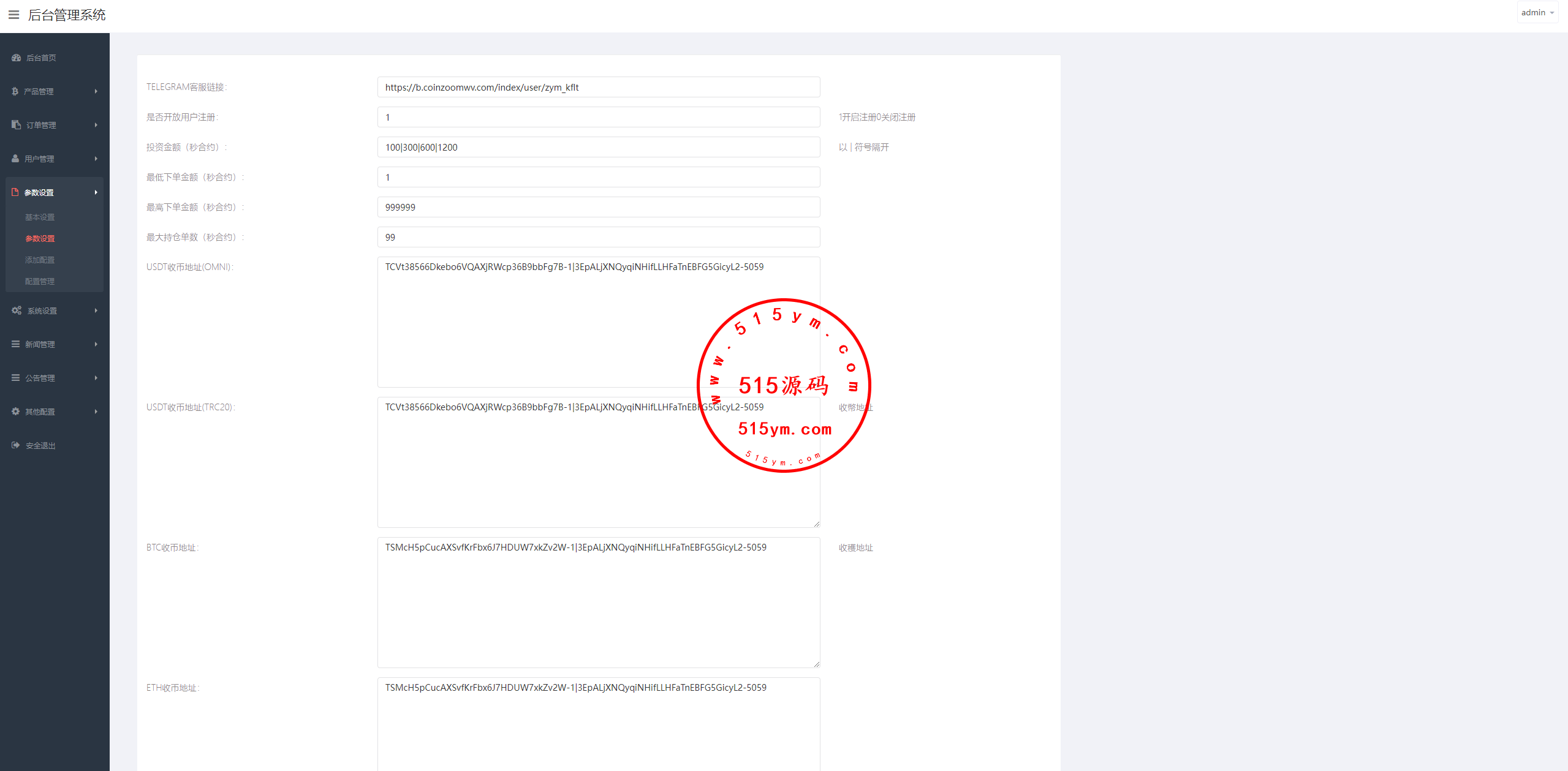Image resolution: width=1568 pixels, height=771 pixels.
Task: Click the cog icon for 其他配置
Action: (15, 412)
